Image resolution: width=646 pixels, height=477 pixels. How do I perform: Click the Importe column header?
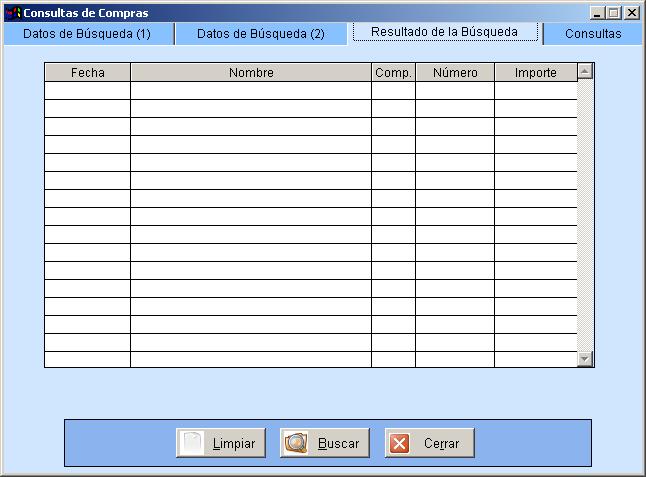pyautogui.click(x=535, y=73)
